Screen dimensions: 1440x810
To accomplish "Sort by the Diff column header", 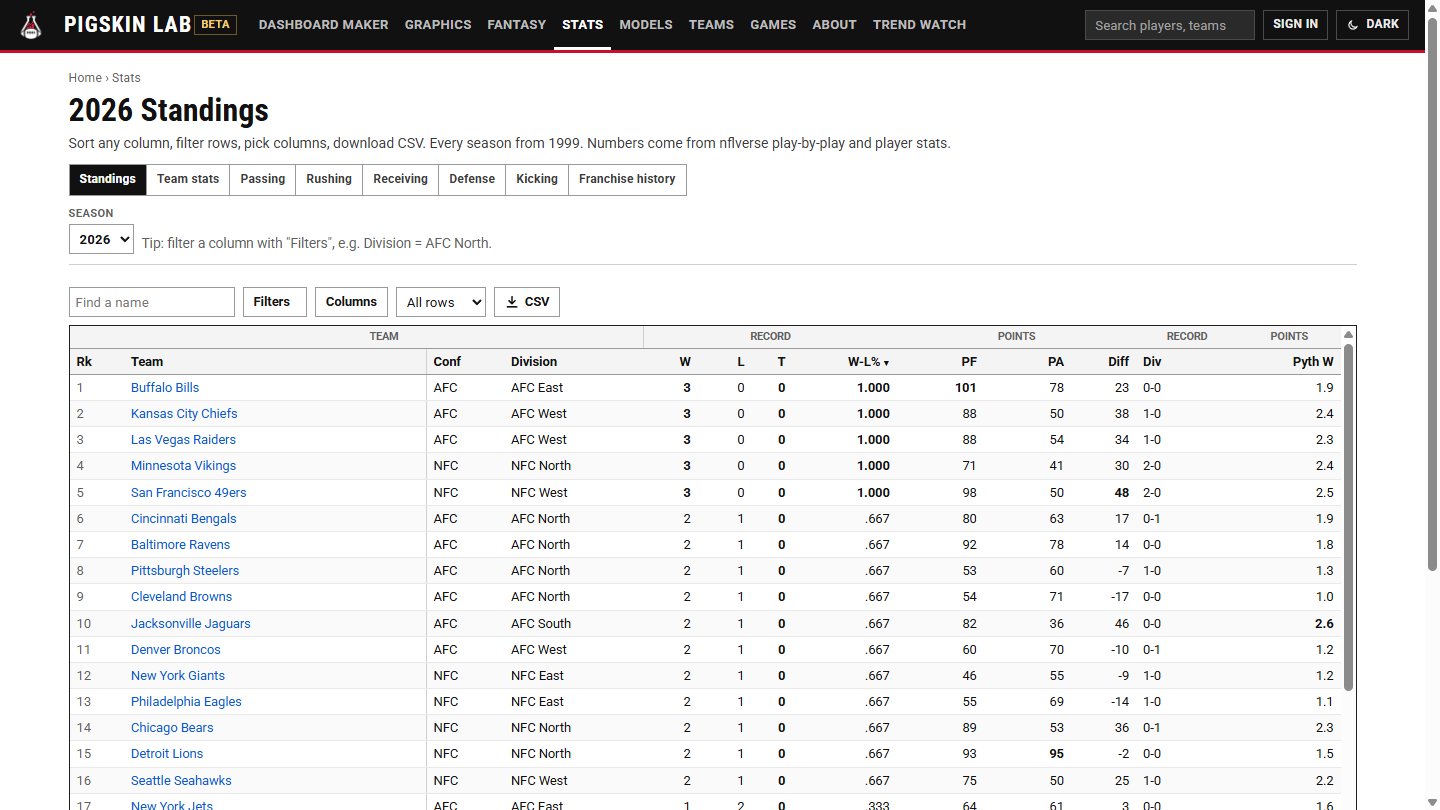I will (x=1118, y=362).
